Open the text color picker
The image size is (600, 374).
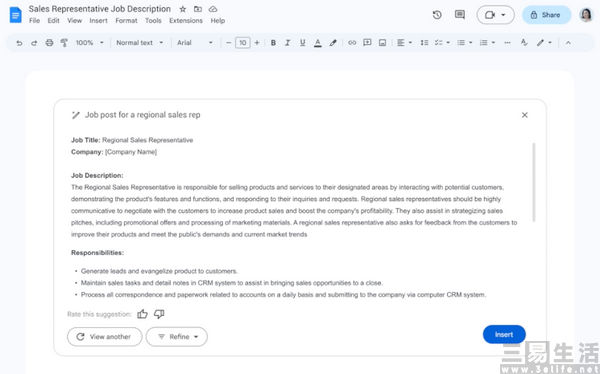click(318, 43)
